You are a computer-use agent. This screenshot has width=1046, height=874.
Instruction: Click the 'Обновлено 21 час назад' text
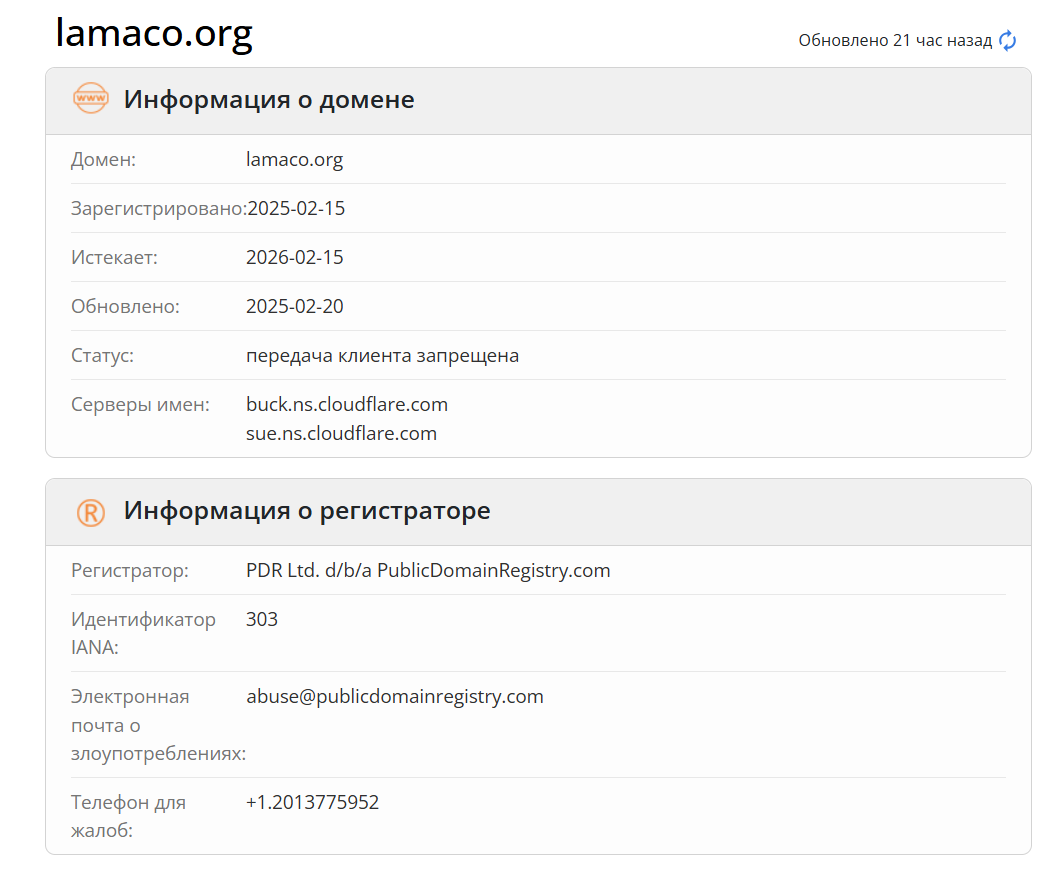(x=894, y=40)
